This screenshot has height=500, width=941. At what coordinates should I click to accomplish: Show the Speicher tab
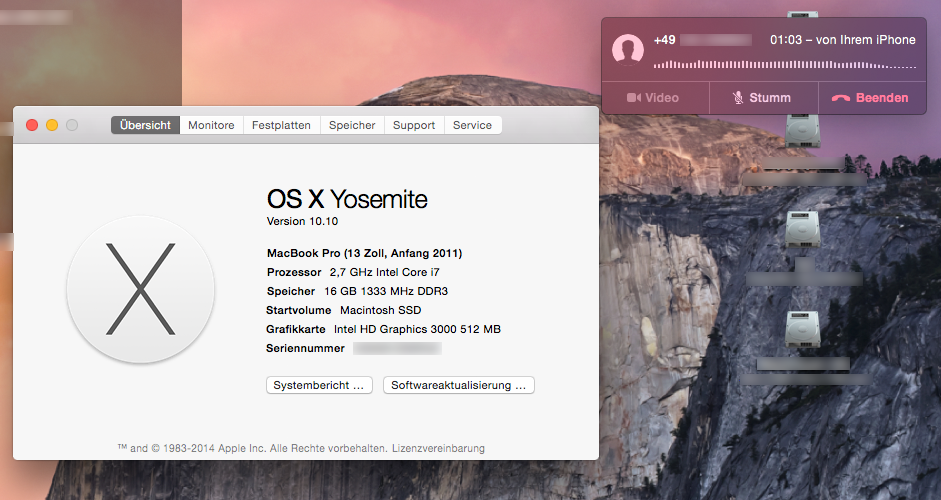coord(352,125)
